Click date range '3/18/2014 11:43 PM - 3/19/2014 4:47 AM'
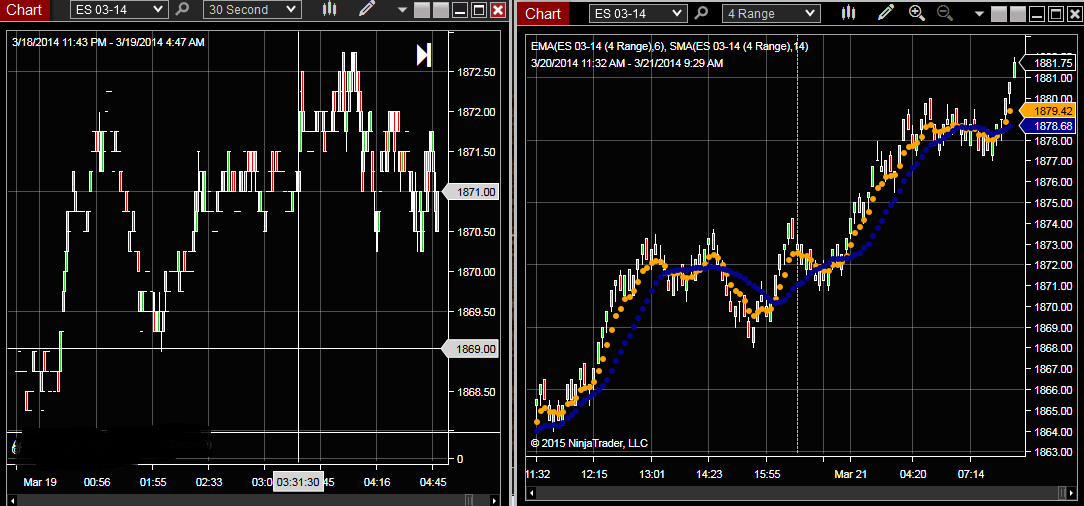1084x506 pixels. (x=109, y=42)
